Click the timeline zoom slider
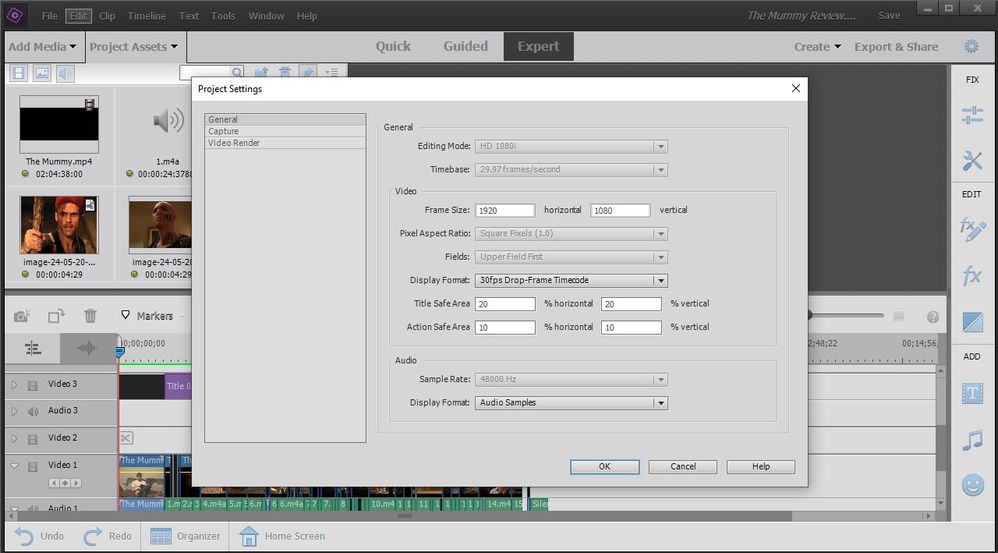The height and width of the screenshot is (553, 998). point(845,315)
